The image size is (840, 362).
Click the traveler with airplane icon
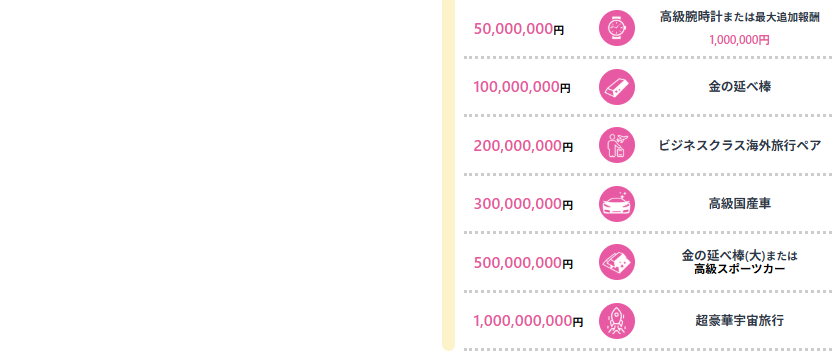(617, 145)
